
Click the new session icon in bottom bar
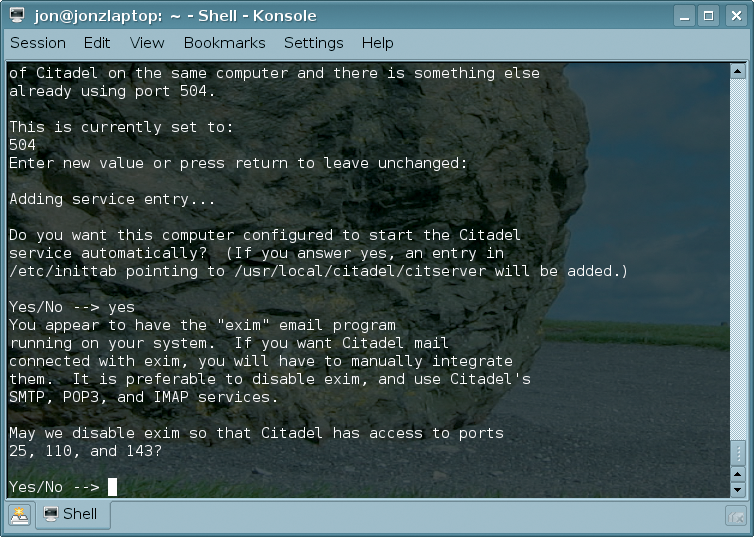[20, 515]
